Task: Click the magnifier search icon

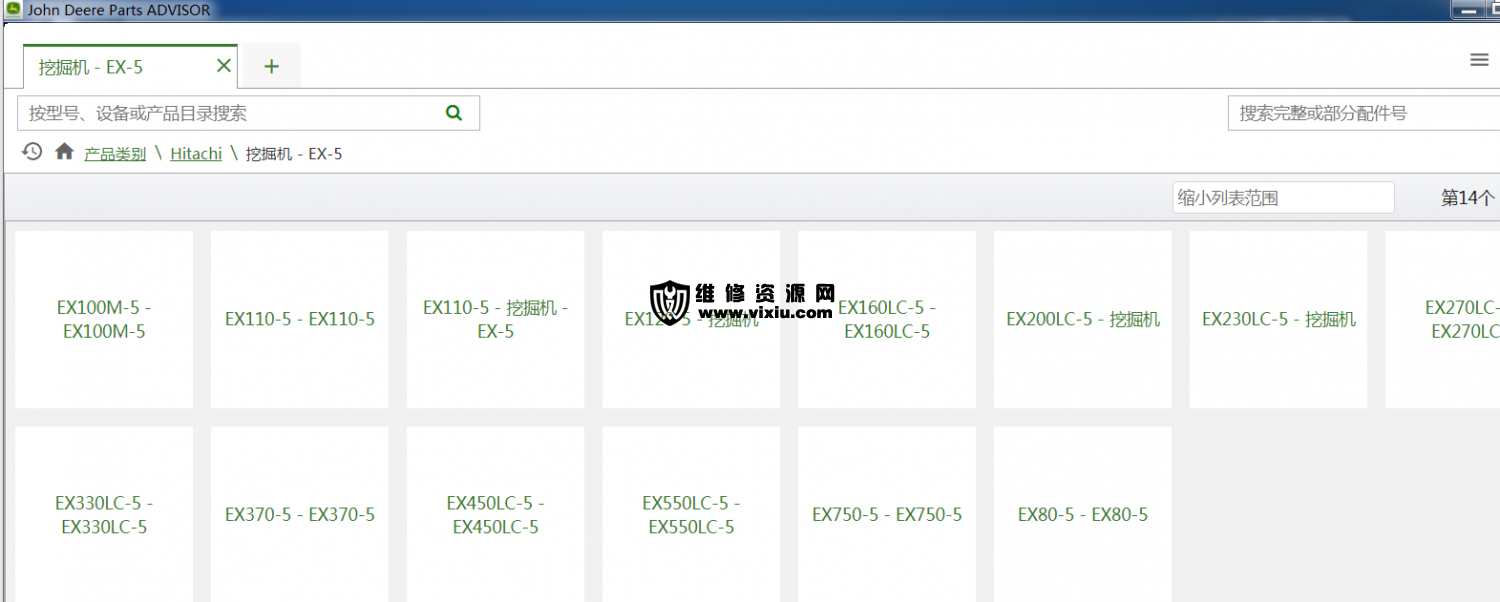Action: coord(454,113)
